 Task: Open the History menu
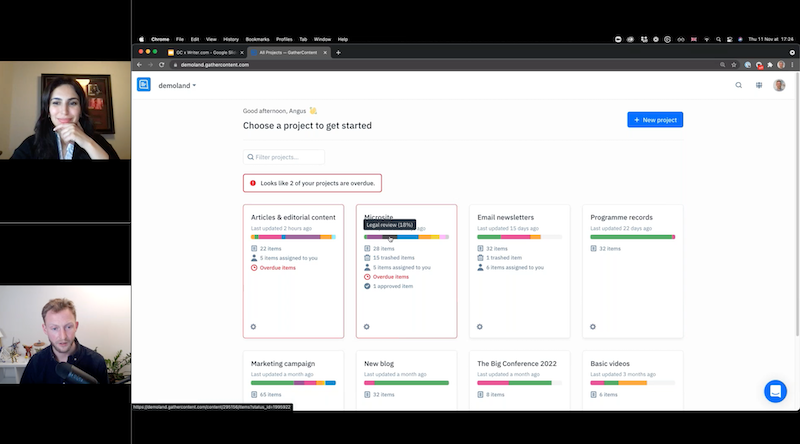(231, 39)
